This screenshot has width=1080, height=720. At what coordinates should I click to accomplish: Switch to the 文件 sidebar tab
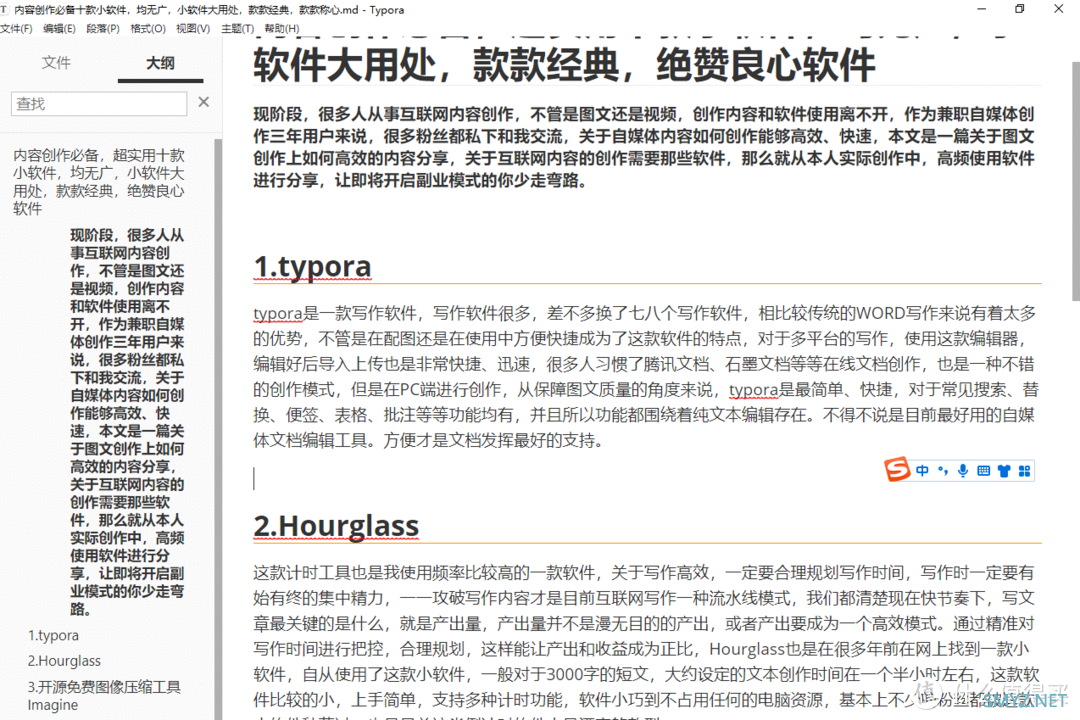(56, 63)
